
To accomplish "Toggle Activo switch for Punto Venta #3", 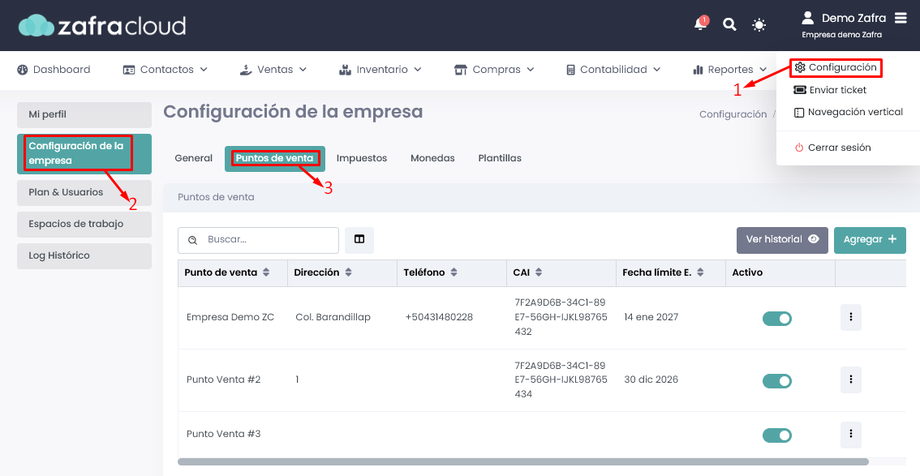I will click(777, 436).
